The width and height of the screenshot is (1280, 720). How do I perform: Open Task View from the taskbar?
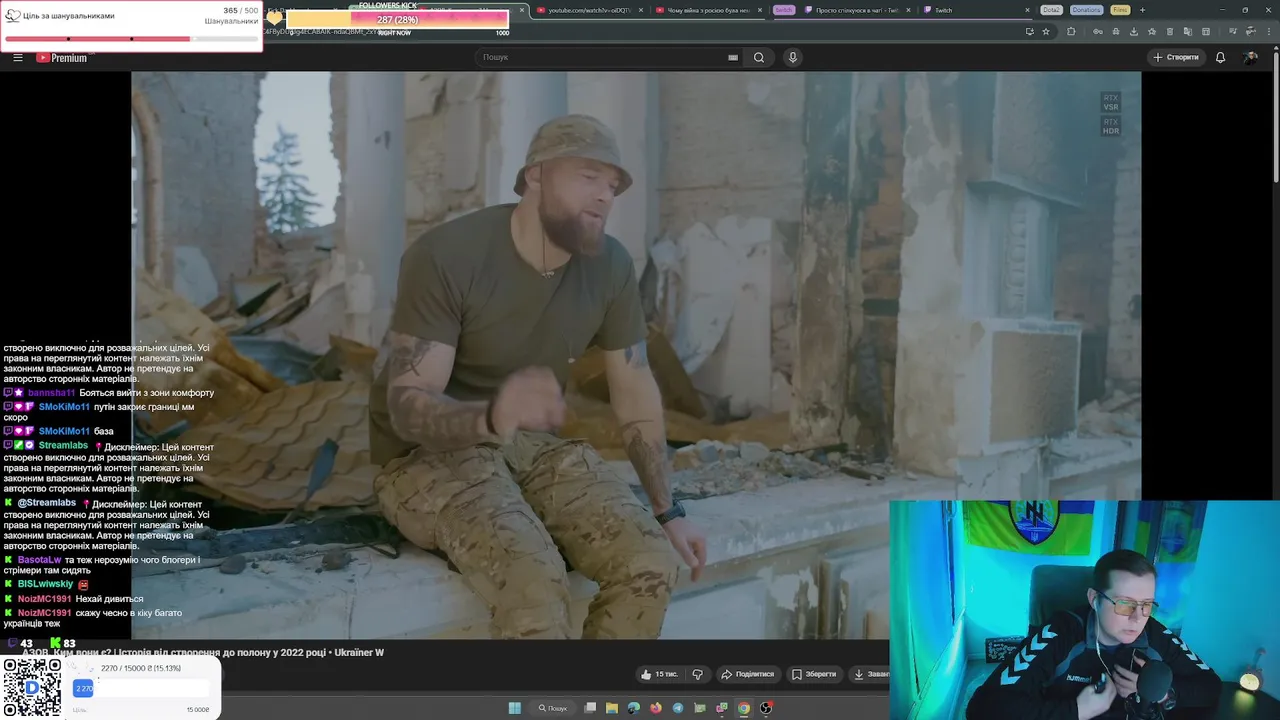(x=590, y=708)
